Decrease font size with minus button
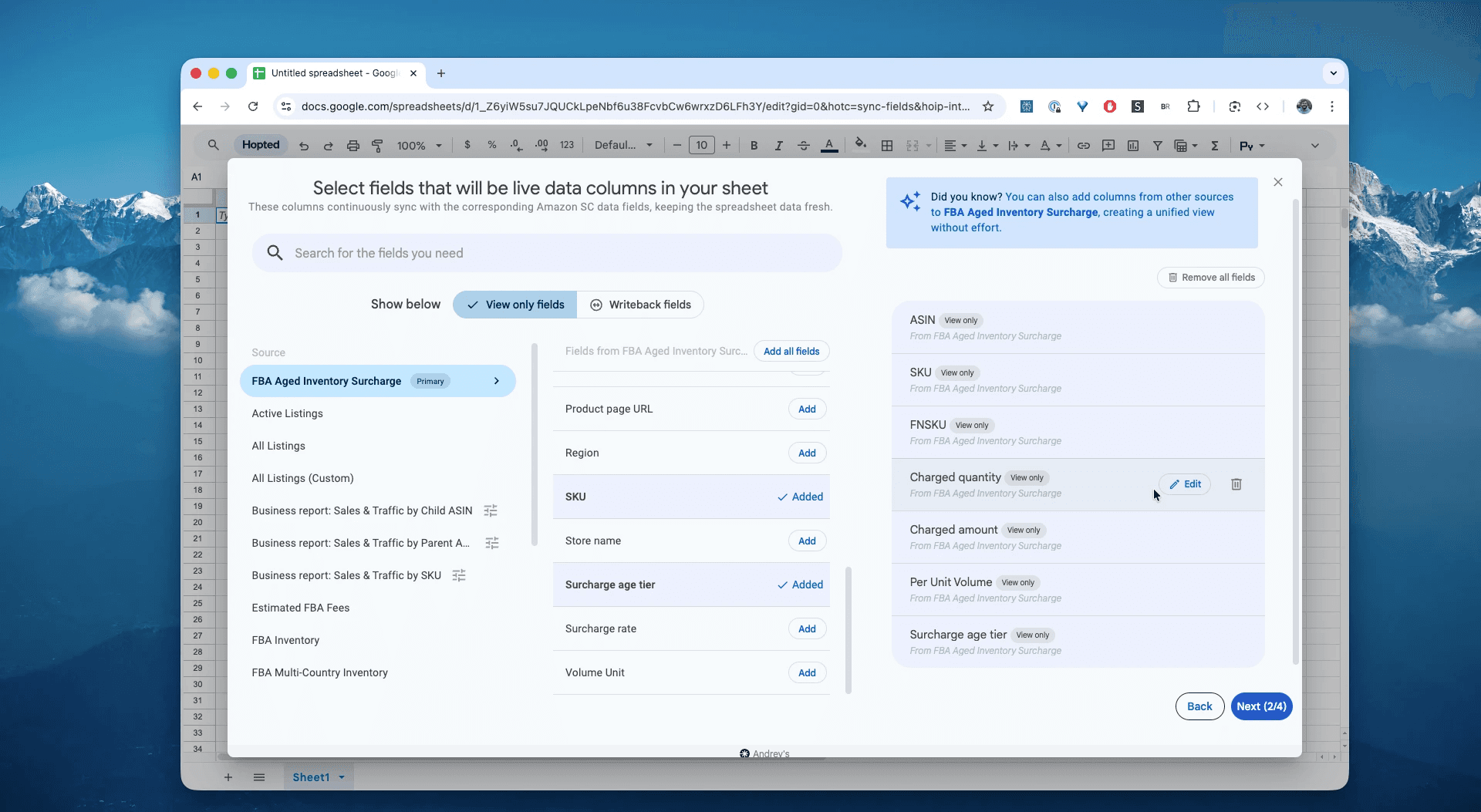Viewport: 1481px width, 812px height. click(676, 145)
